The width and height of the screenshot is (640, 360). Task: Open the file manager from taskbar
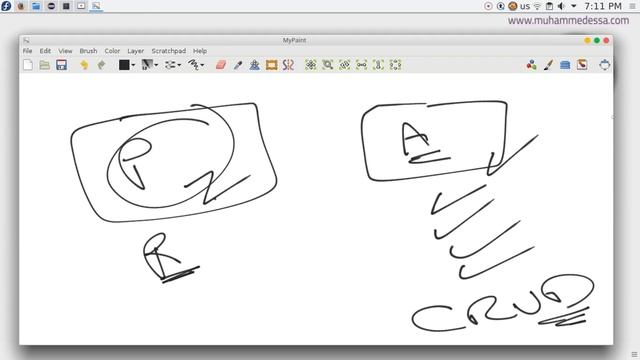point(36,6)
